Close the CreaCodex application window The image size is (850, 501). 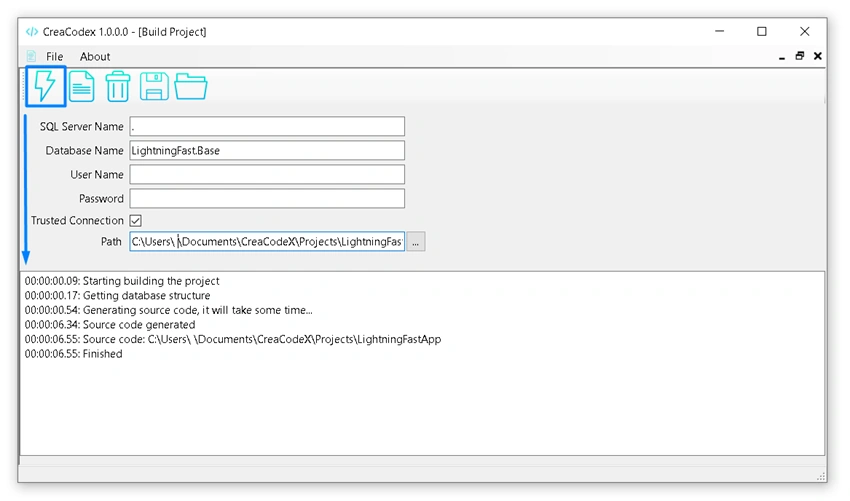pos(804,31)
